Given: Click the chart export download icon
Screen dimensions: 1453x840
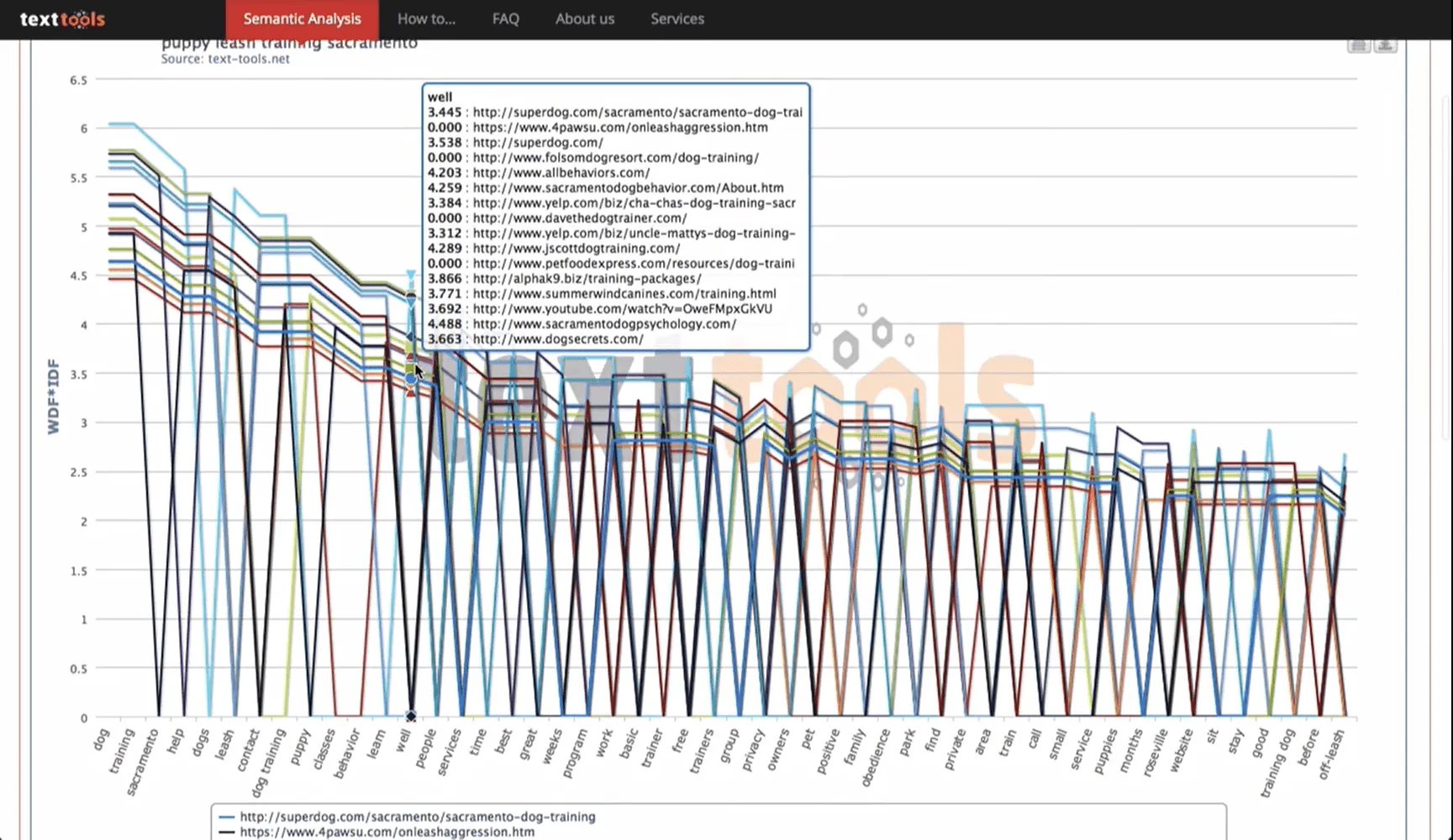Looking at the screenshot, I should tap(1386, 45).
